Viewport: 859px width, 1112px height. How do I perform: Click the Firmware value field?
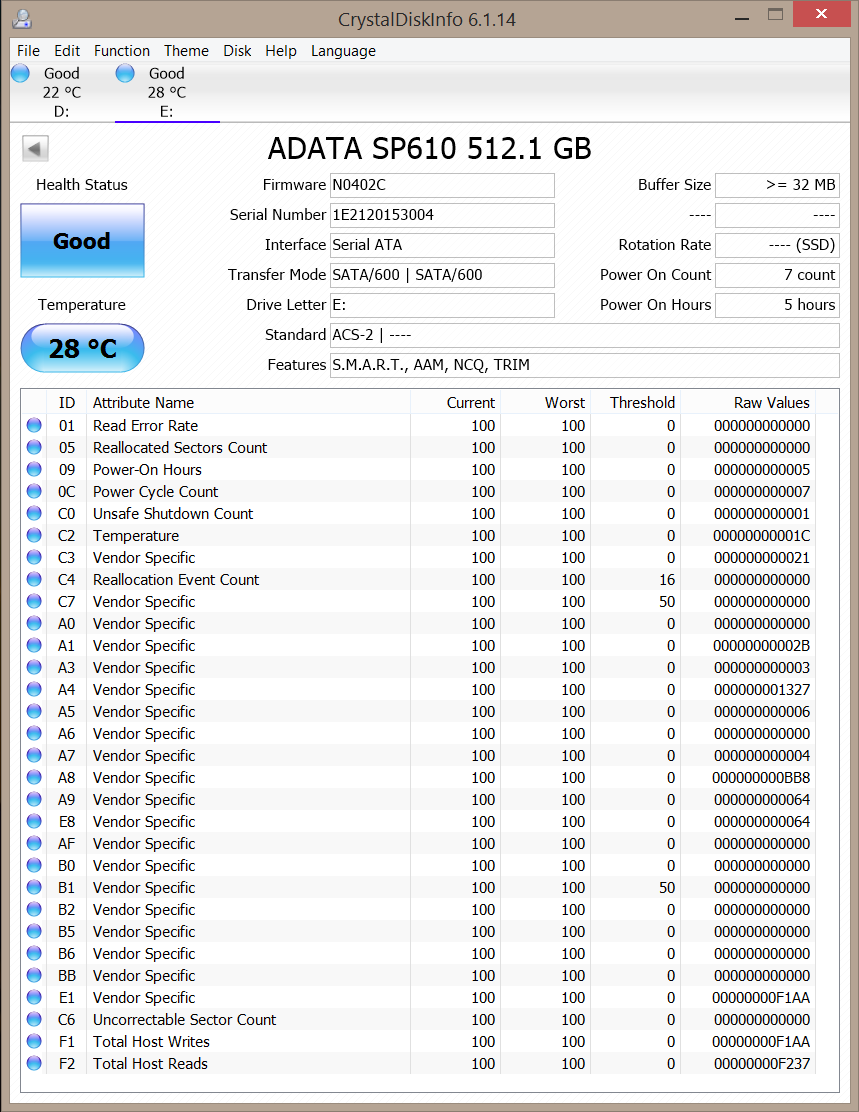[x=441, y=185]
